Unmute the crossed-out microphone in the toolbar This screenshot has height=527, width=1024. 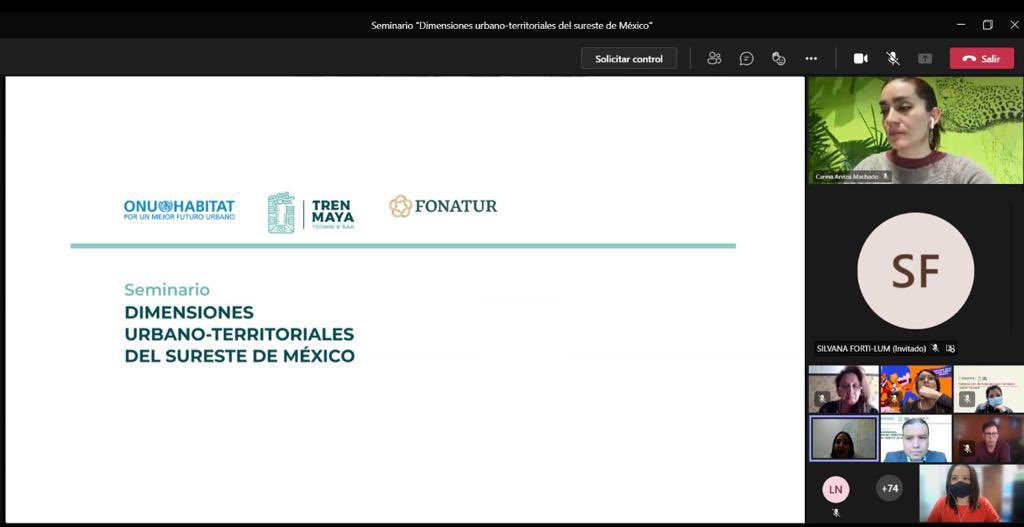pyautogui.click(x=893, y=59)
